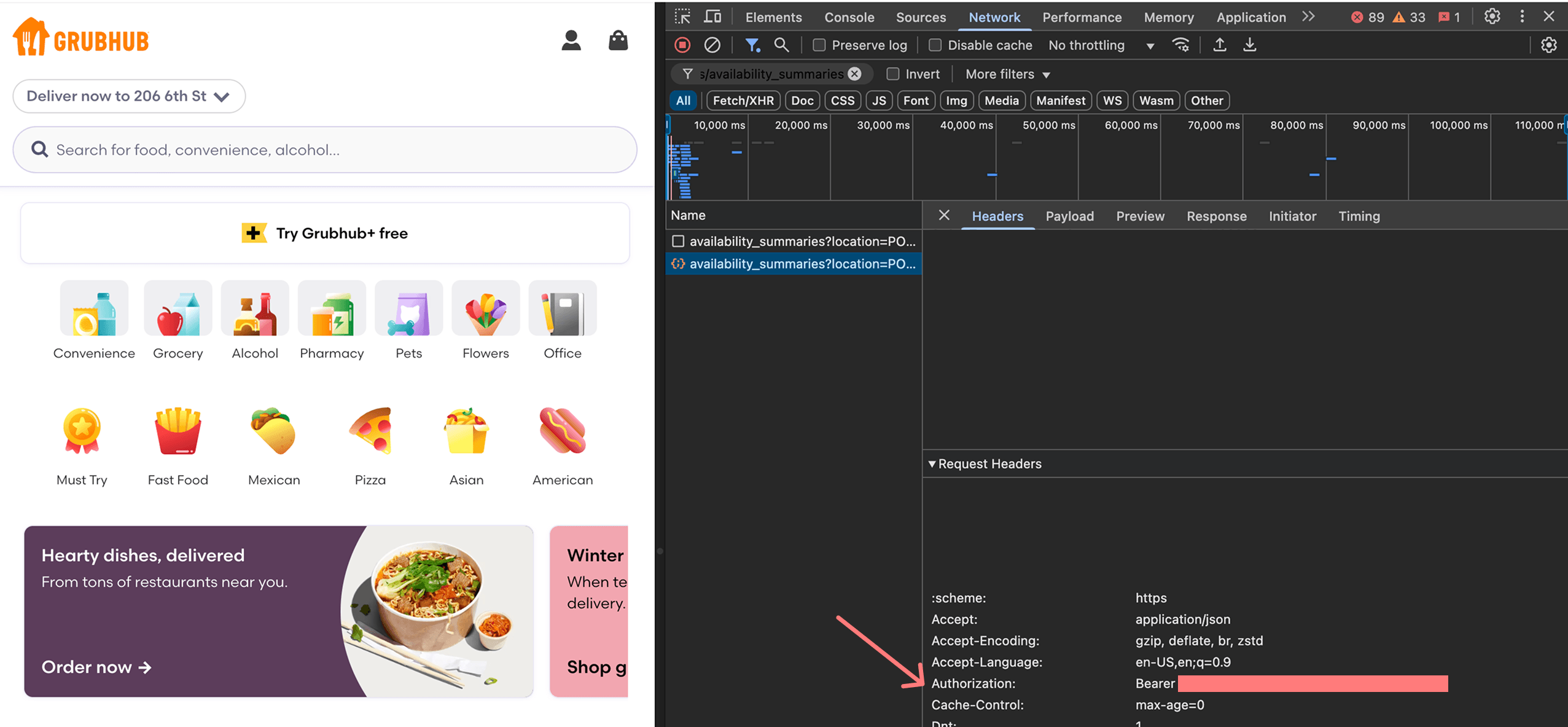Viewport: 1568px width, 727px height.
Task: Open the Grubhub shopping bag
Action: point(618,41)
